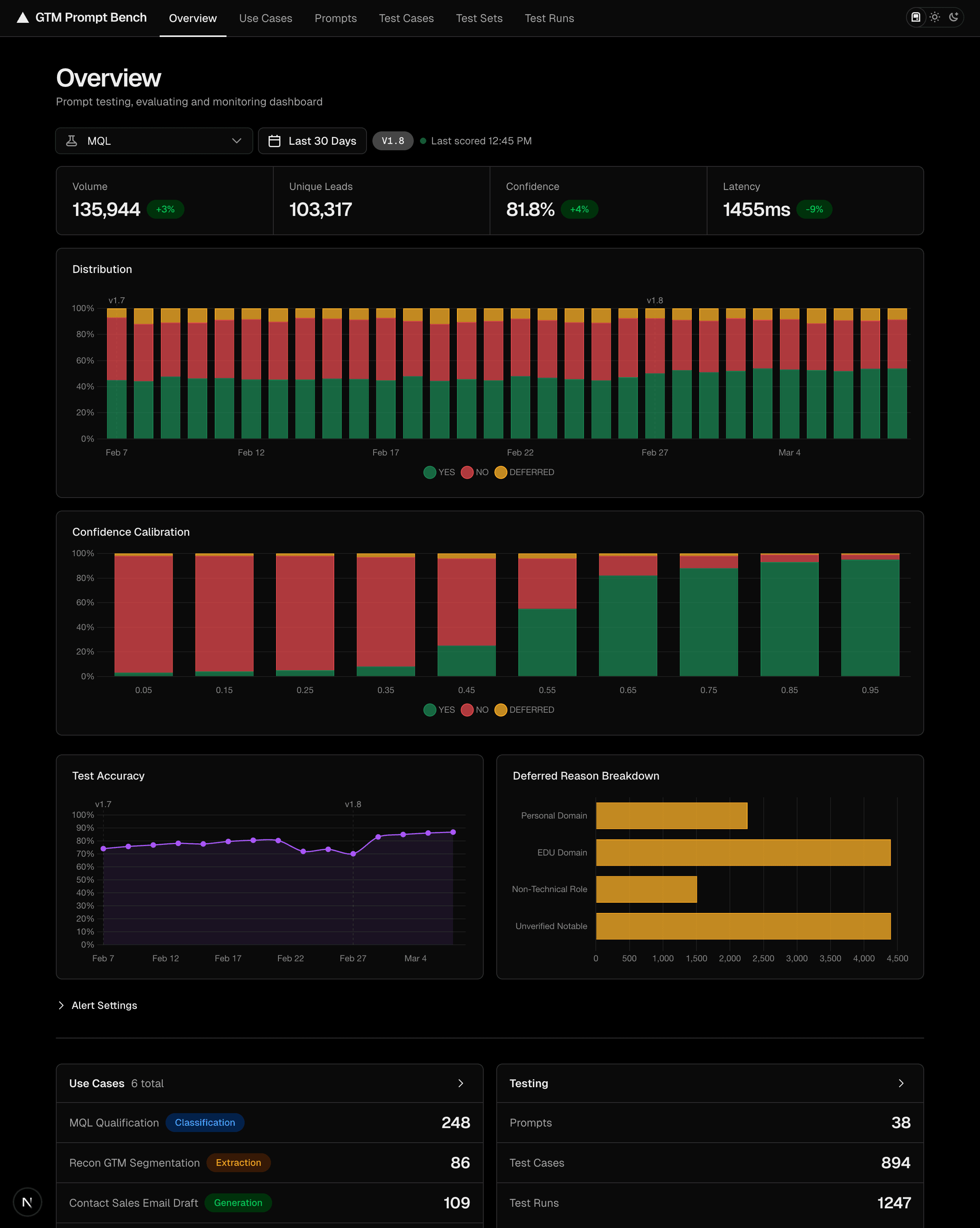Switch to the Test Cases tab
980x1228 pixels.
(x=406, y=18)
